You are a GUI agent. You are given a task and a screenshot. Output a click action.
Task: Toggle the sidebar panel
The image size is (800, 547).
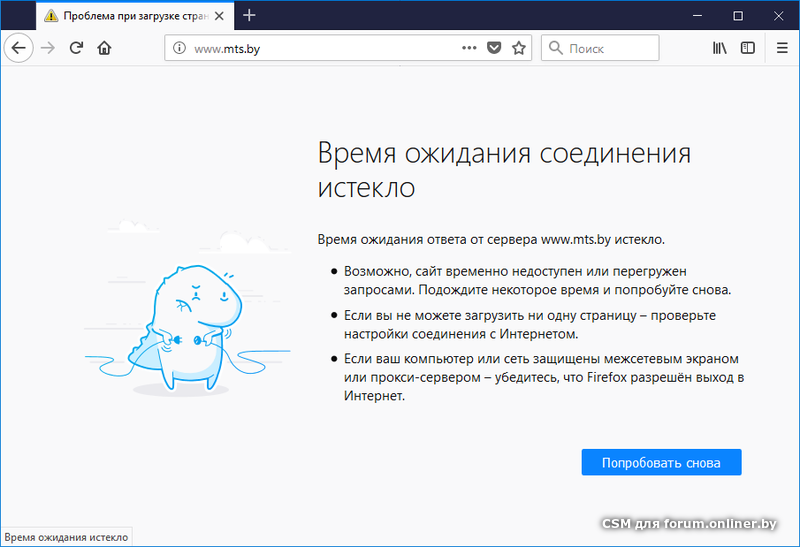point(747,48)
